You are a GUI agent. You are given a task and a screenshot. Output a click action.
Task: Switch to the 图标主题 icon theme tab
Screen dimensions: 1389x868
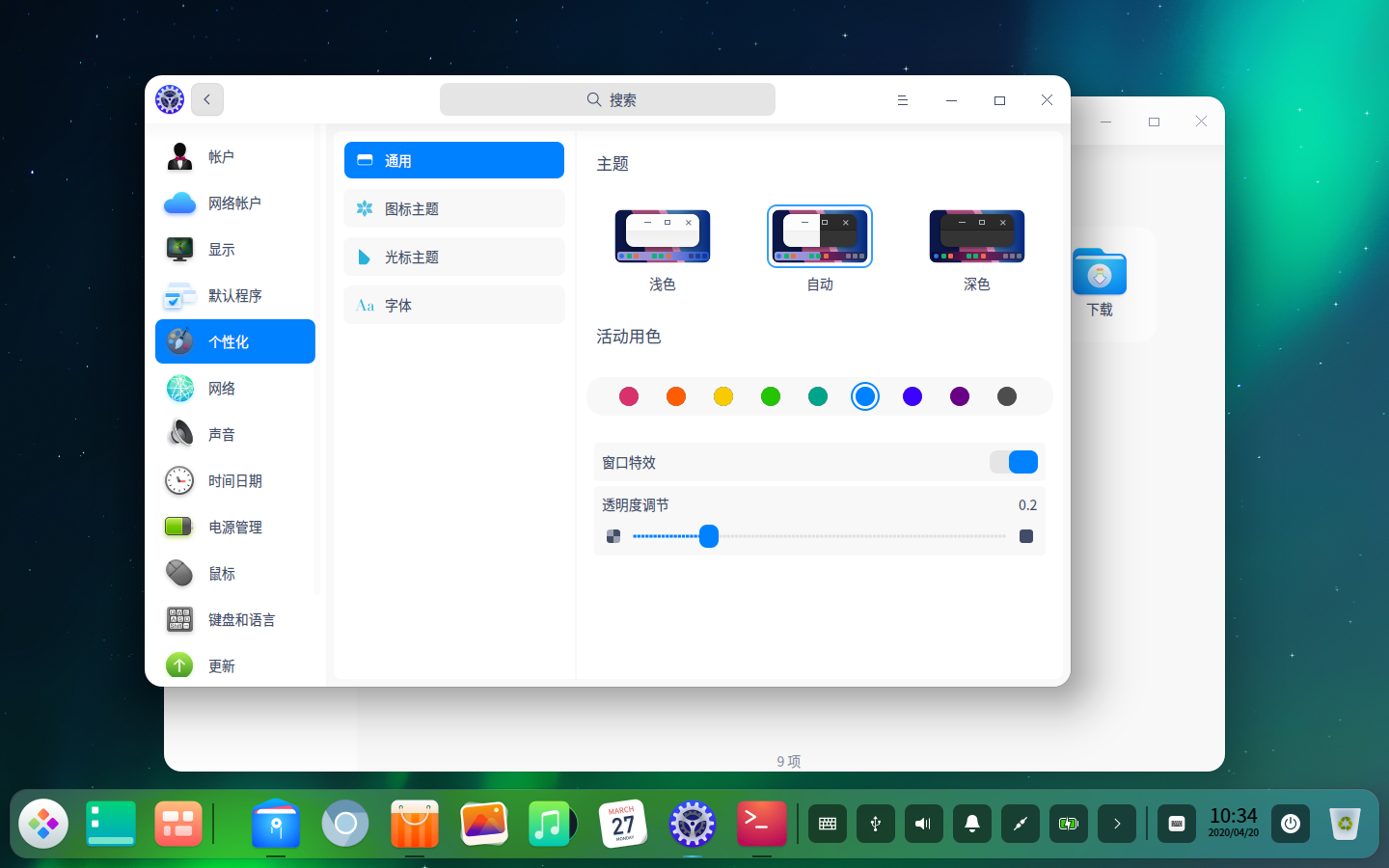(454, 208)
